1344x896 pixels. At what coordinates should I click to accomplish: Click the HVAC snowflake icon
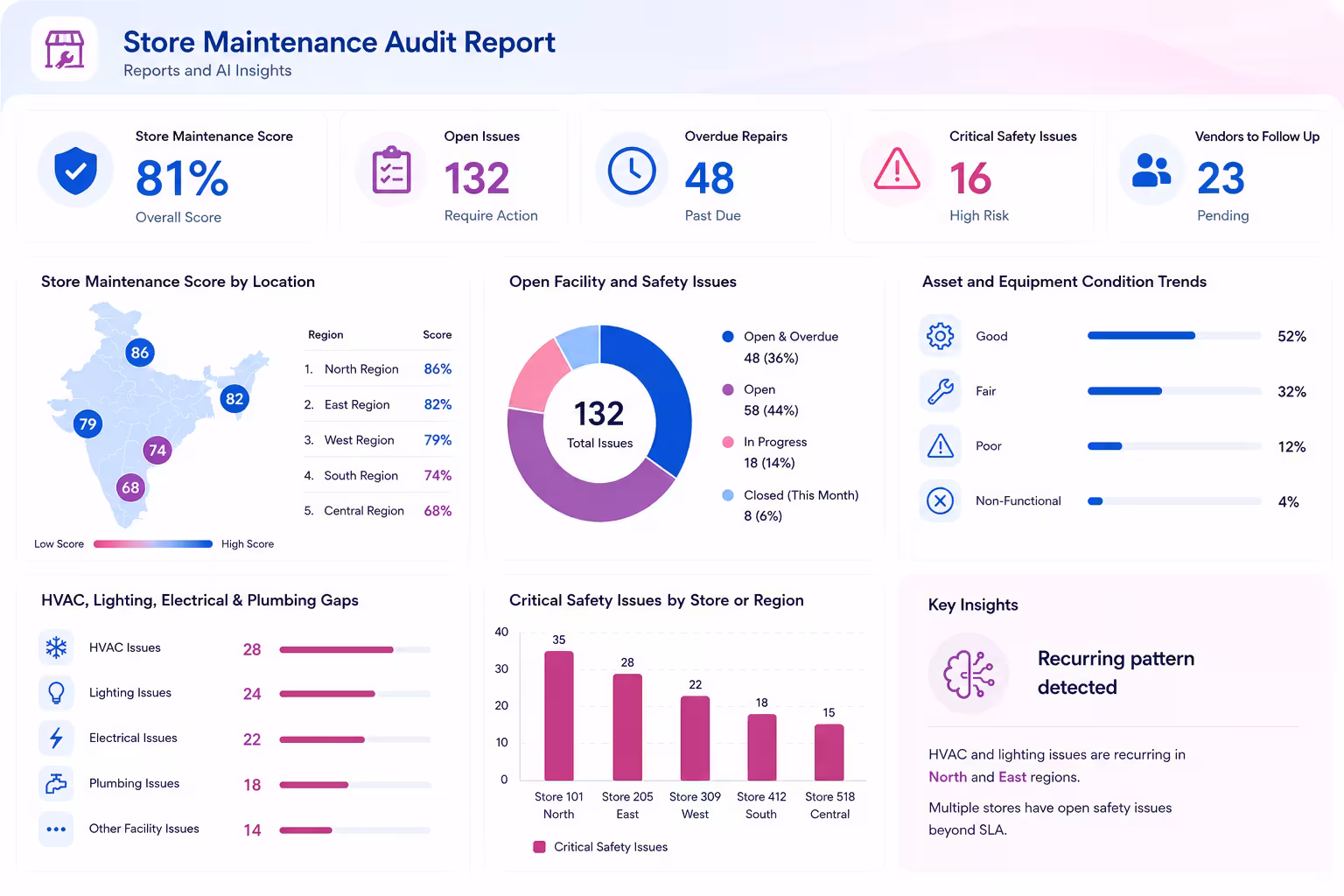tap(56, 647)
